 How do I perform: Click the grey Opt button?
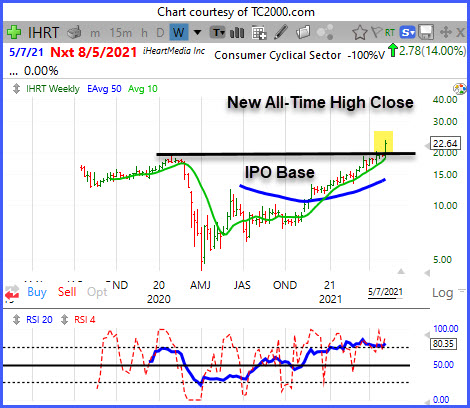tap(97, 292)
